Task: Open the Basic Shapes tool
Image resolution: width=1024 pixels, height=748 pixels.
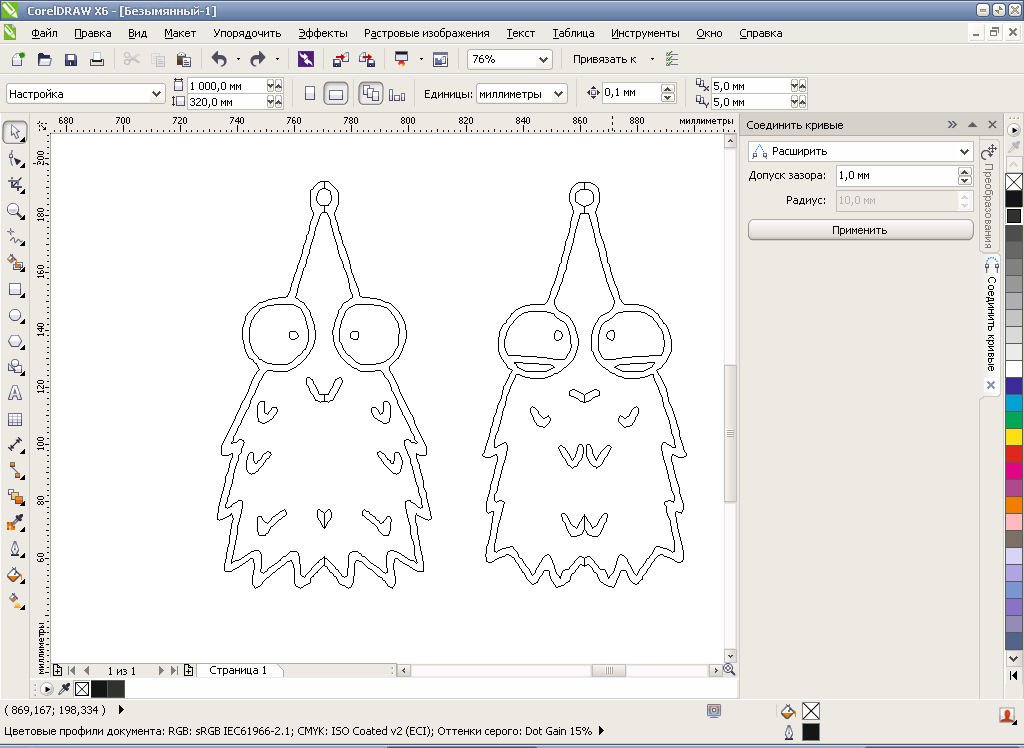Action: coord(15,368)
